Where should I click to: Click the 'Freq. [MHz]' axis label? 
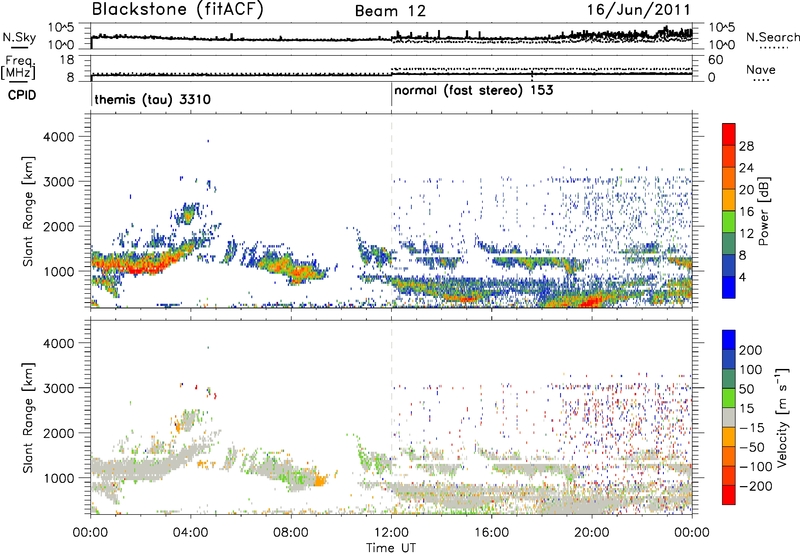tap(18, 67)
